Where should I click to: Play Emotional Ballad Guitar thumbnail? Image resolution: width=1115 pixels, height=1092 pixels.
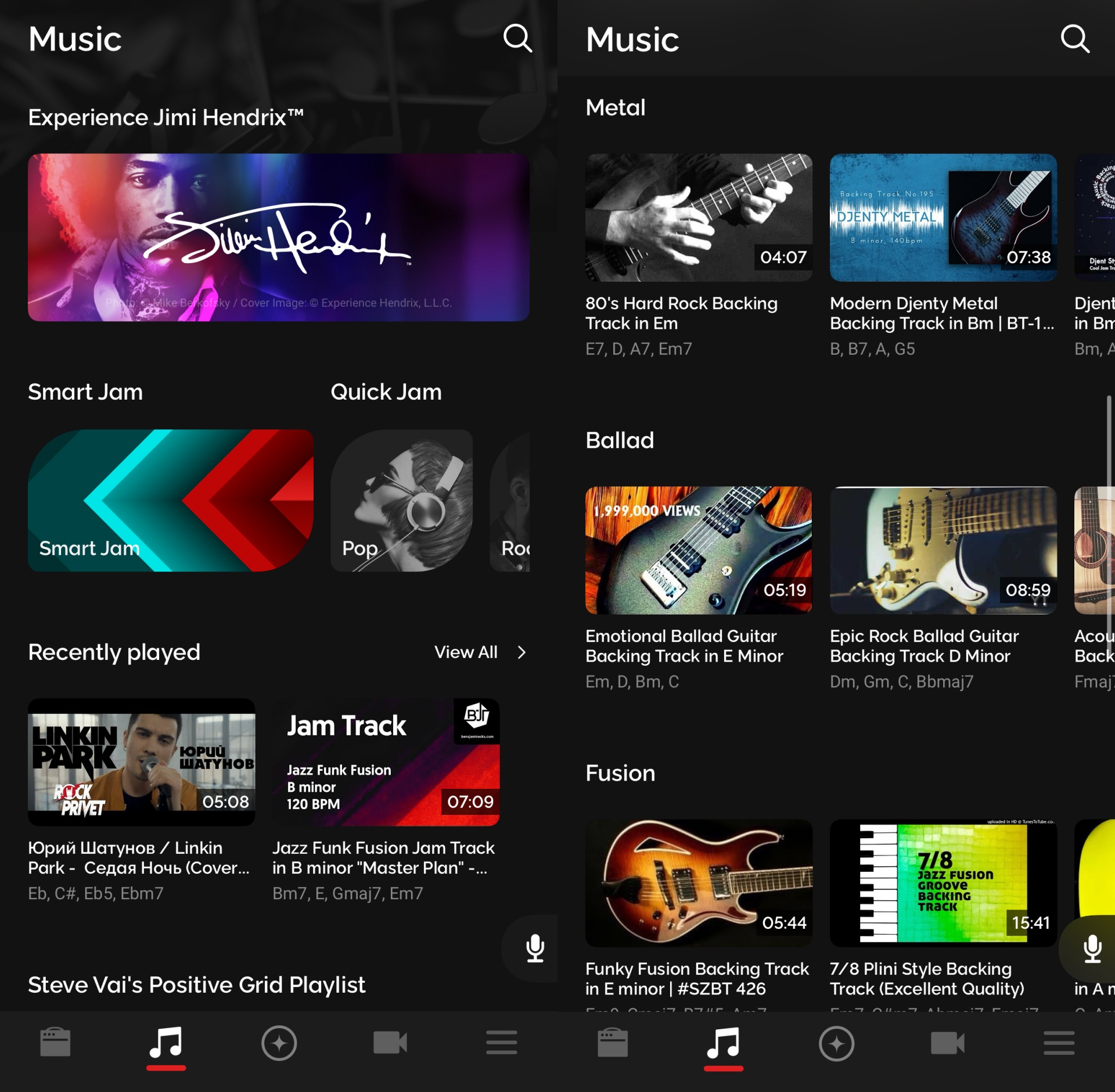(x=699, y=550)
